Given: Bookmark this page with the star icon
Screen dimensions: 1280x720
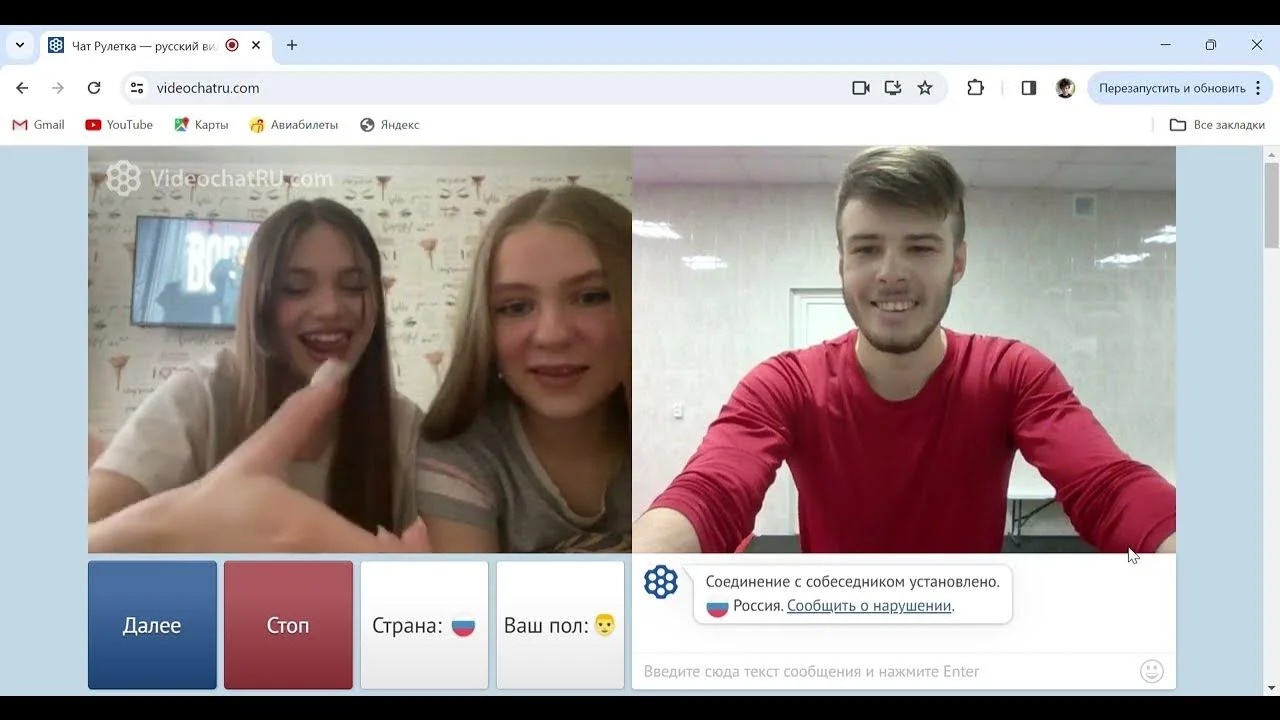Looking at the screenshot, I should coord(925,88).
